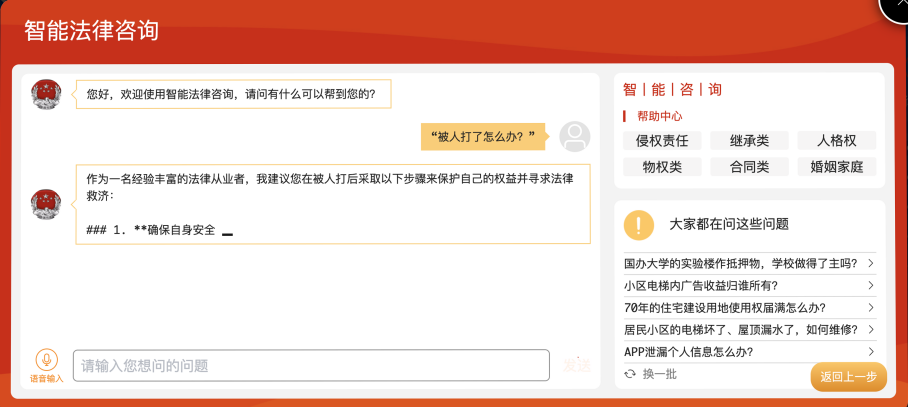The image size is (908, 407).
Task: Click the 返回上一步 button
Action: click(x=848, y=377)
